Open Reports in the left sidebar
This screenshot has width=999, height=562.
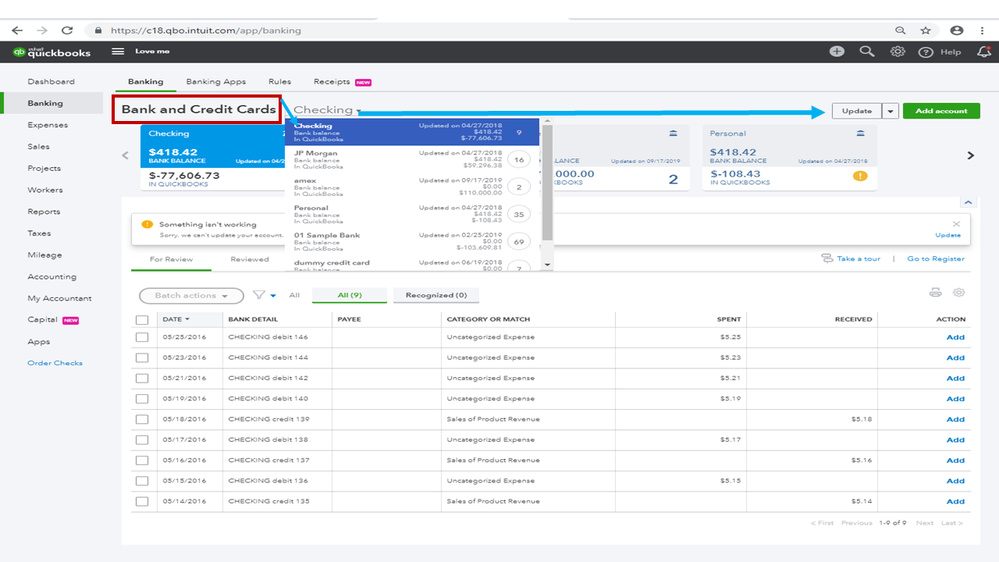pos(44,212)
